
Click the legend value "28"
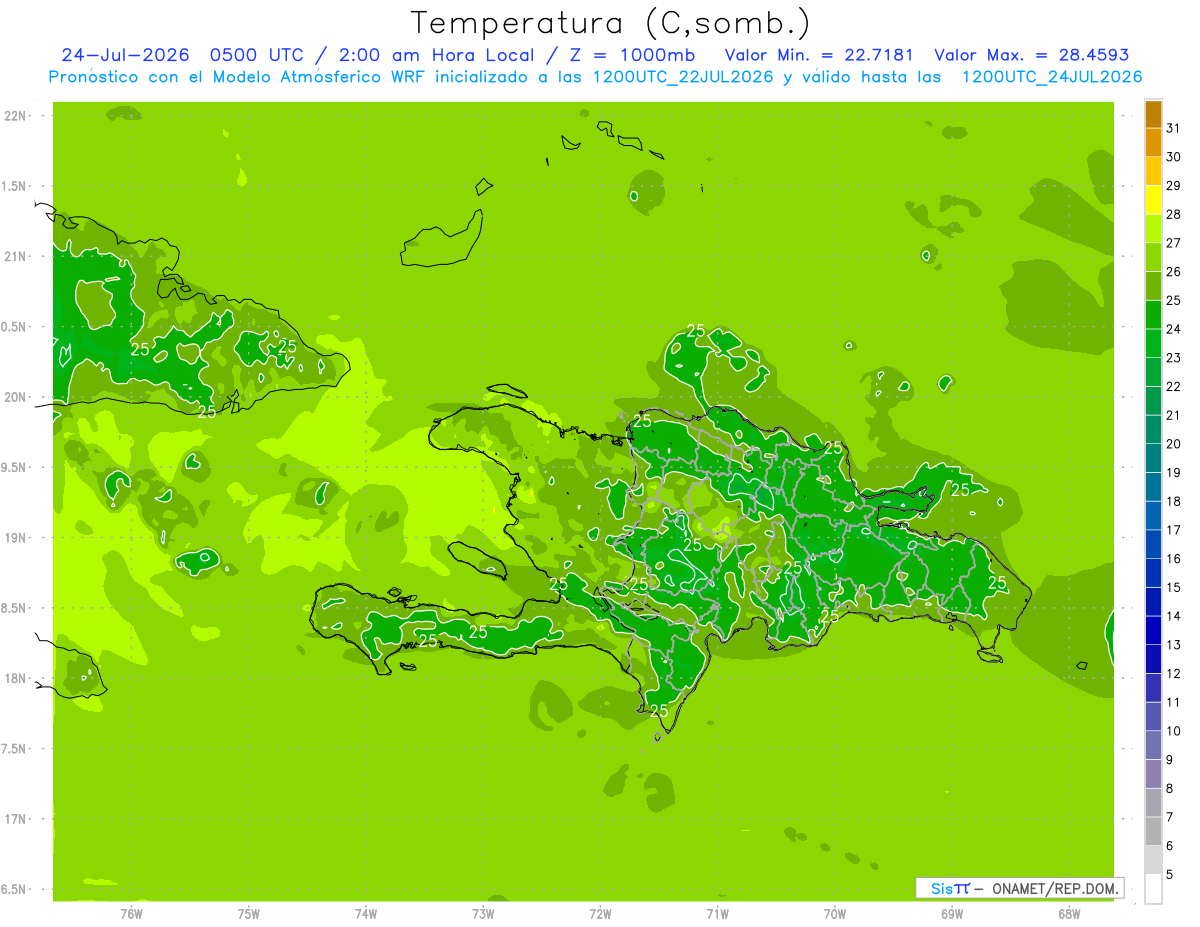pos(1174,214)
